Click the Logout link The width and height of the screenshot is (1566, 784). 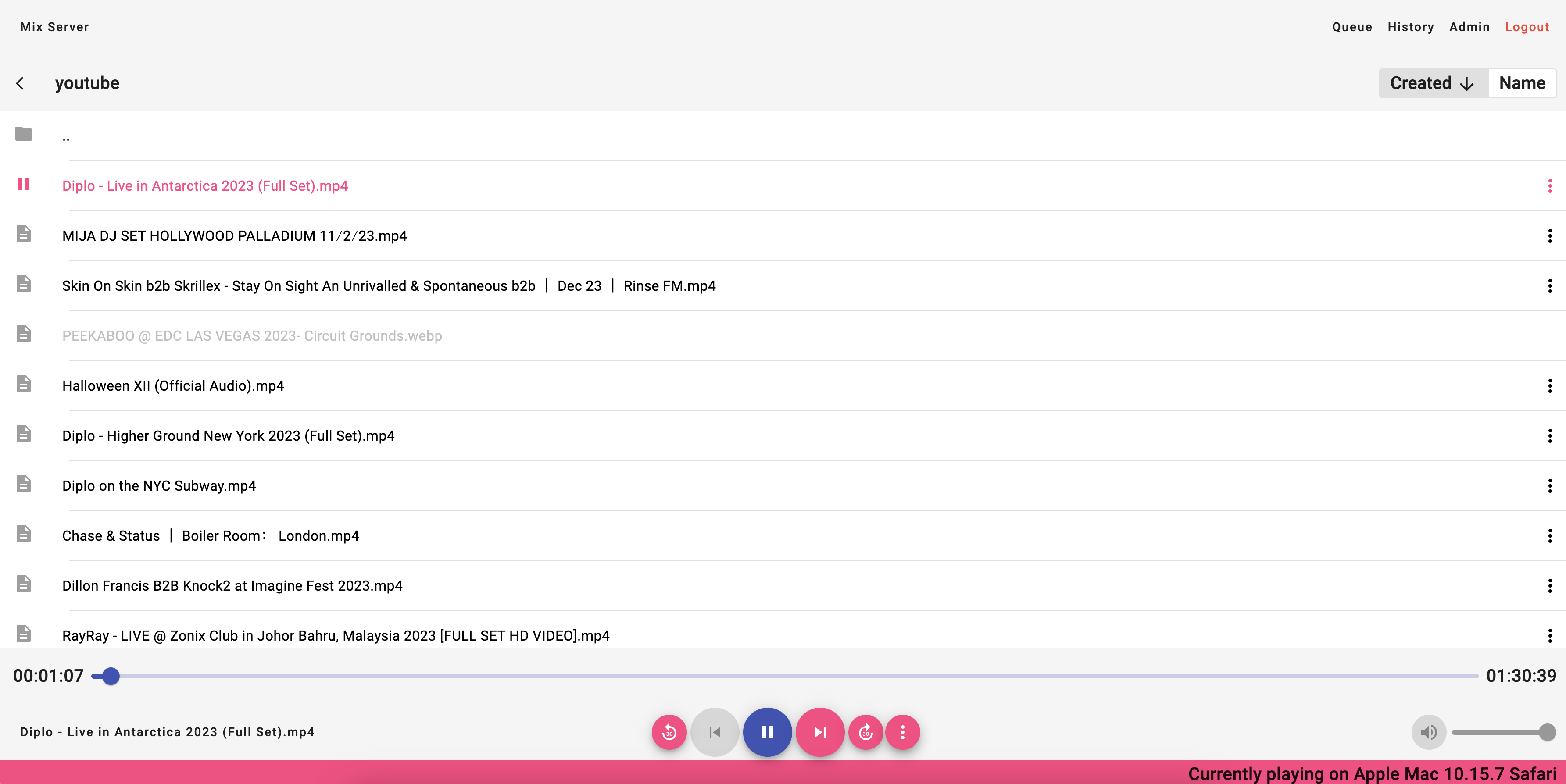click(x=1527, y=27)
